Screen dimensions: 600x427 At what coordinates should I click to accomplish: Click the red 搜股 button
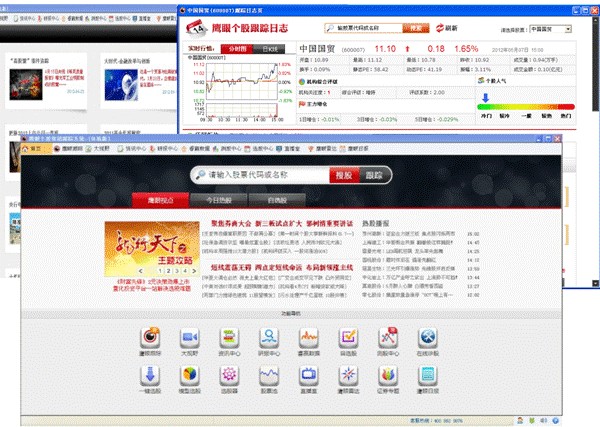click(344, 175)
